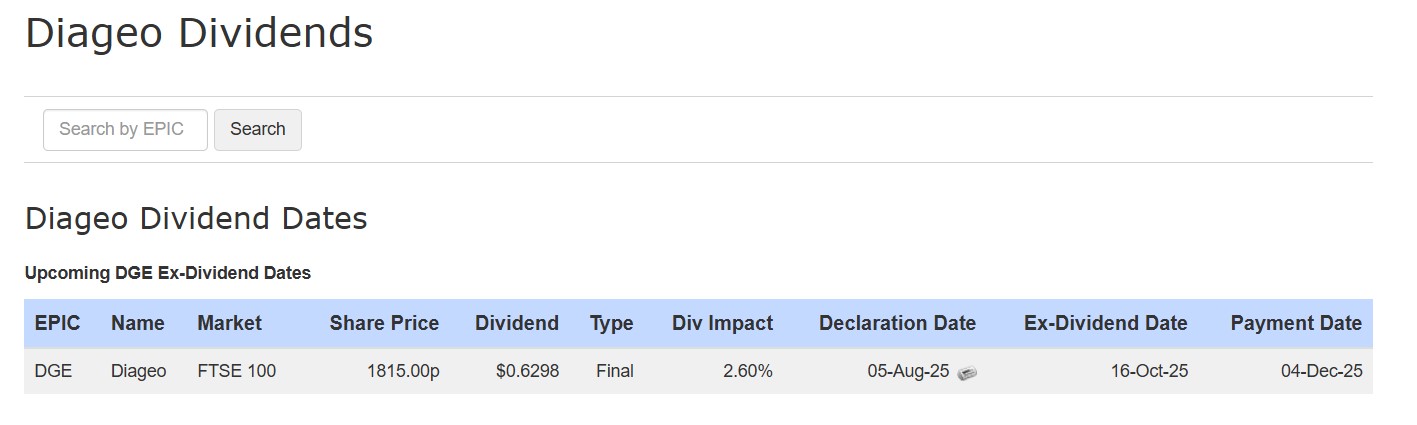Image resolution: width=1417 pixels, height=425 pixels.
Task: Click the Declaration Date column header
Action: [x=897, y=323]
